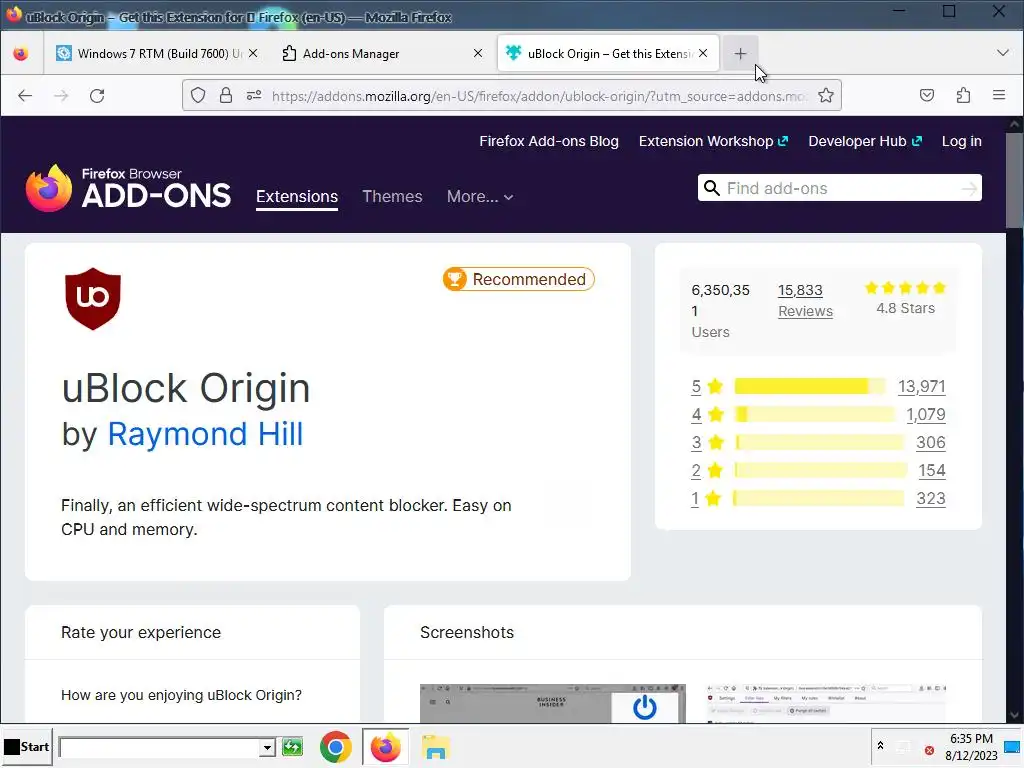Click the green refresh icon beside taskbar input
The image size is (1024, 768).
[x=293, y=746]
